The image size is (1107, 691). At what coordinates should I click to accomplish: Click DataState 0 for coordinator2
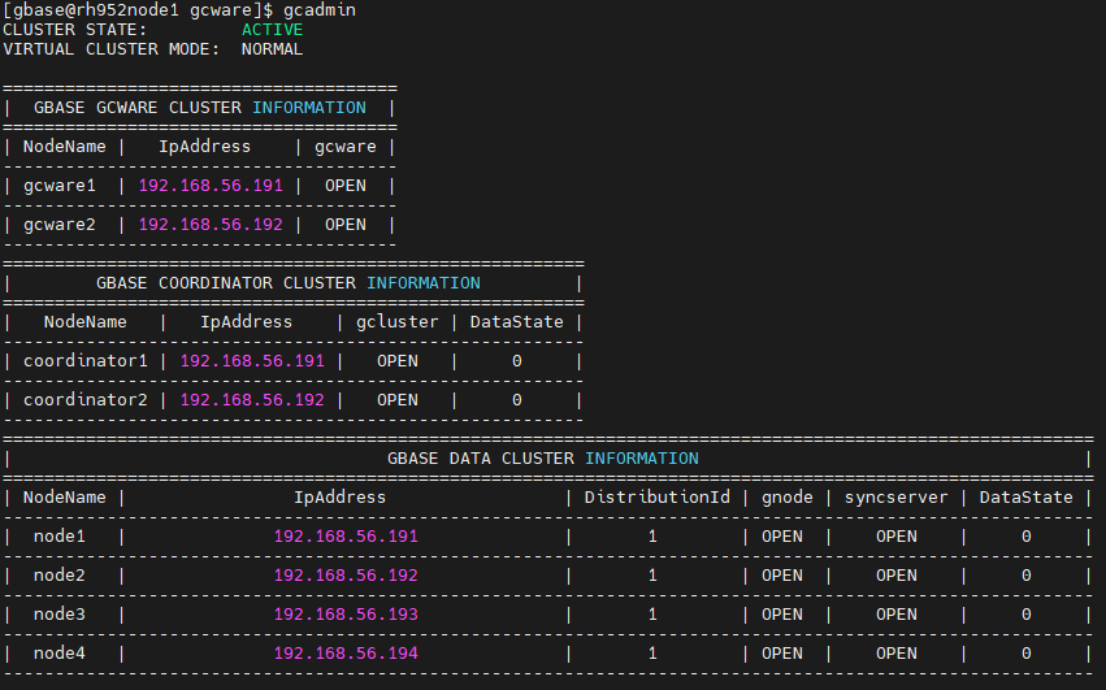[x=517, y=399]
